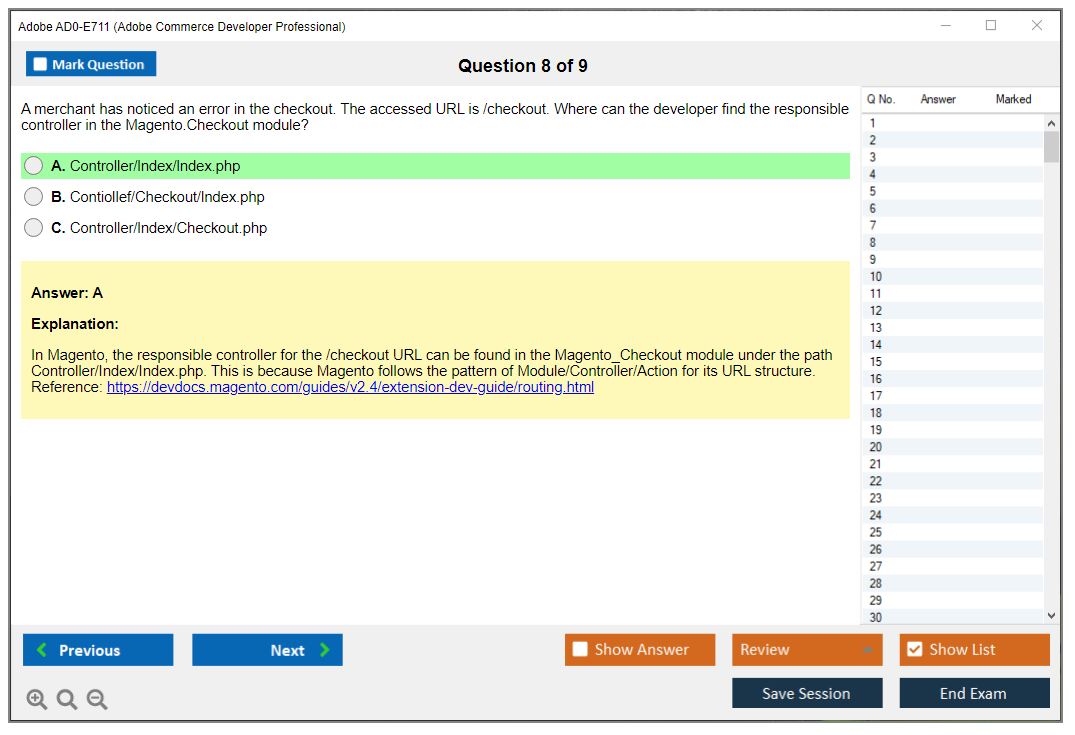Toggle the Show Answer checkbox
Viewport: 1075px width, 735px height.
pos(581,650)
